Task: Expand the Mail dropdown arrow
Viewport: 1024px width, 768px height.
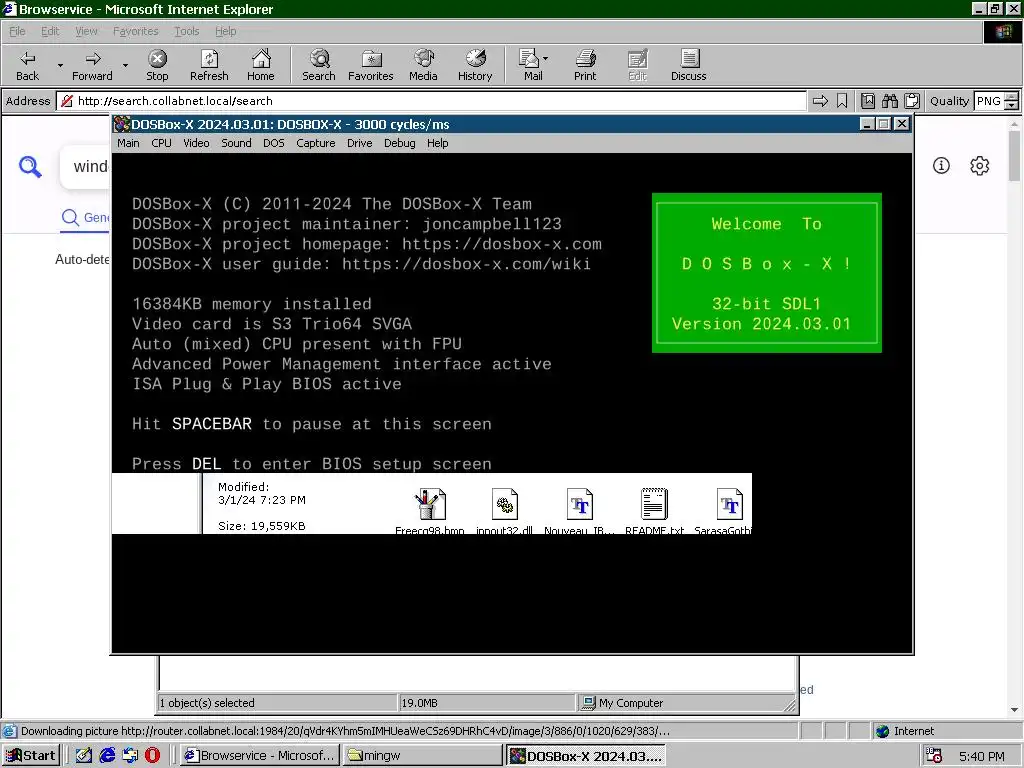Action: coord(546,58)
